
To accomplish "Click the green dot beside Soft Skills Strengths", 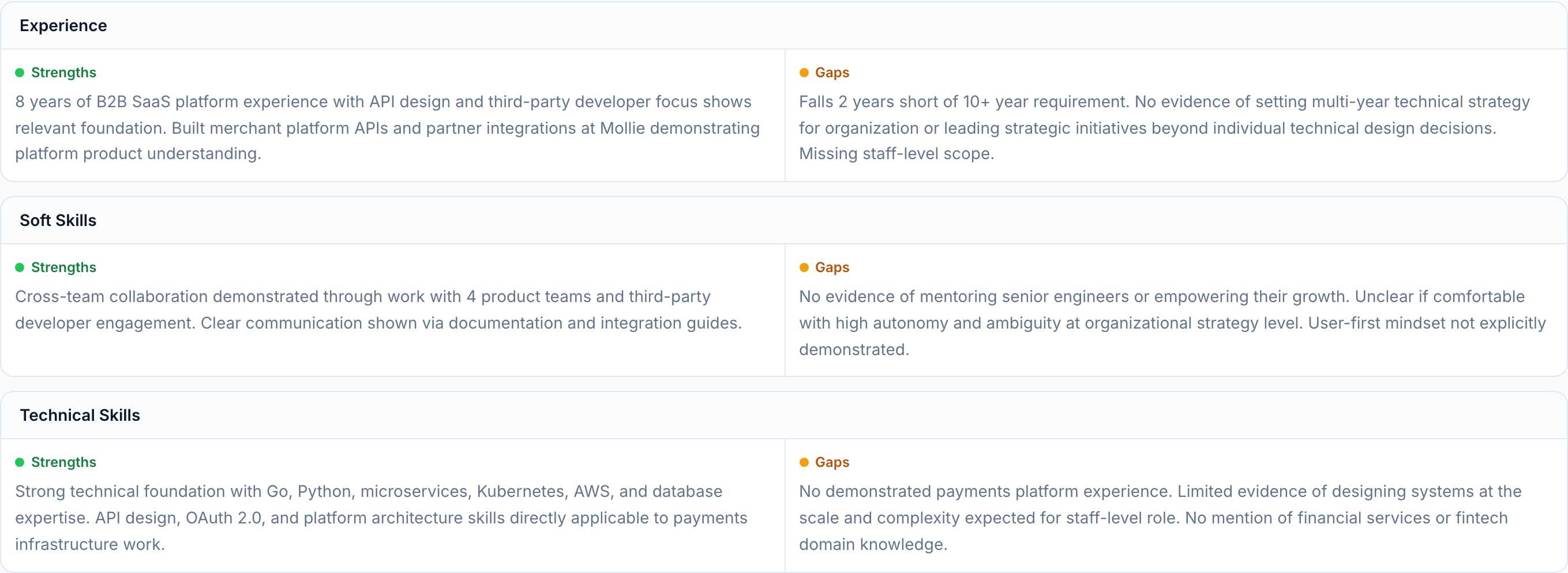I will 20,267.
